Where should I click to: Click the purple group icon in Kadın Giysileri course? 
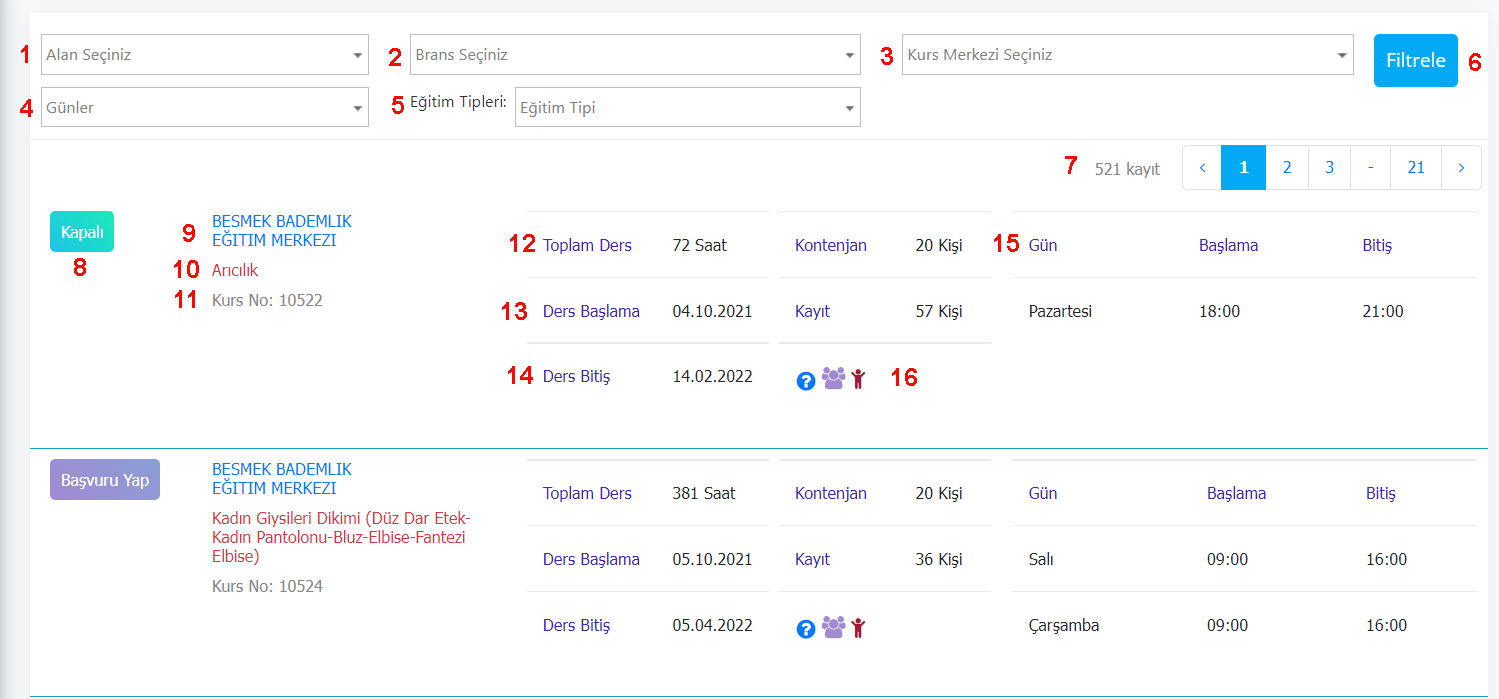pyautogui.click(x=833, y=627)
